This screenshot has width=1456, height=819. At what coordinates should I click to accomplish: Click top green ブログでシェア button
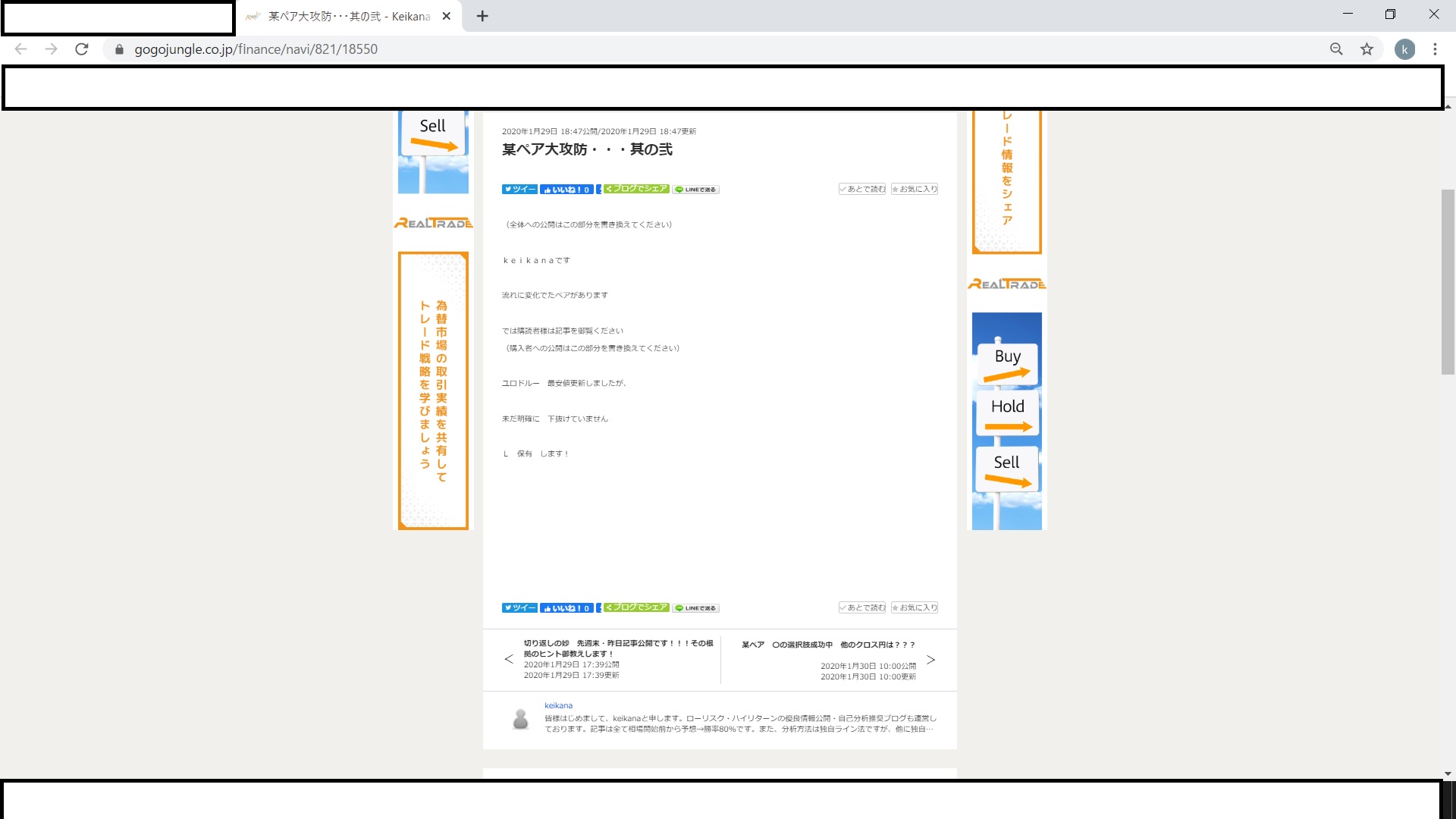point(636,189)
